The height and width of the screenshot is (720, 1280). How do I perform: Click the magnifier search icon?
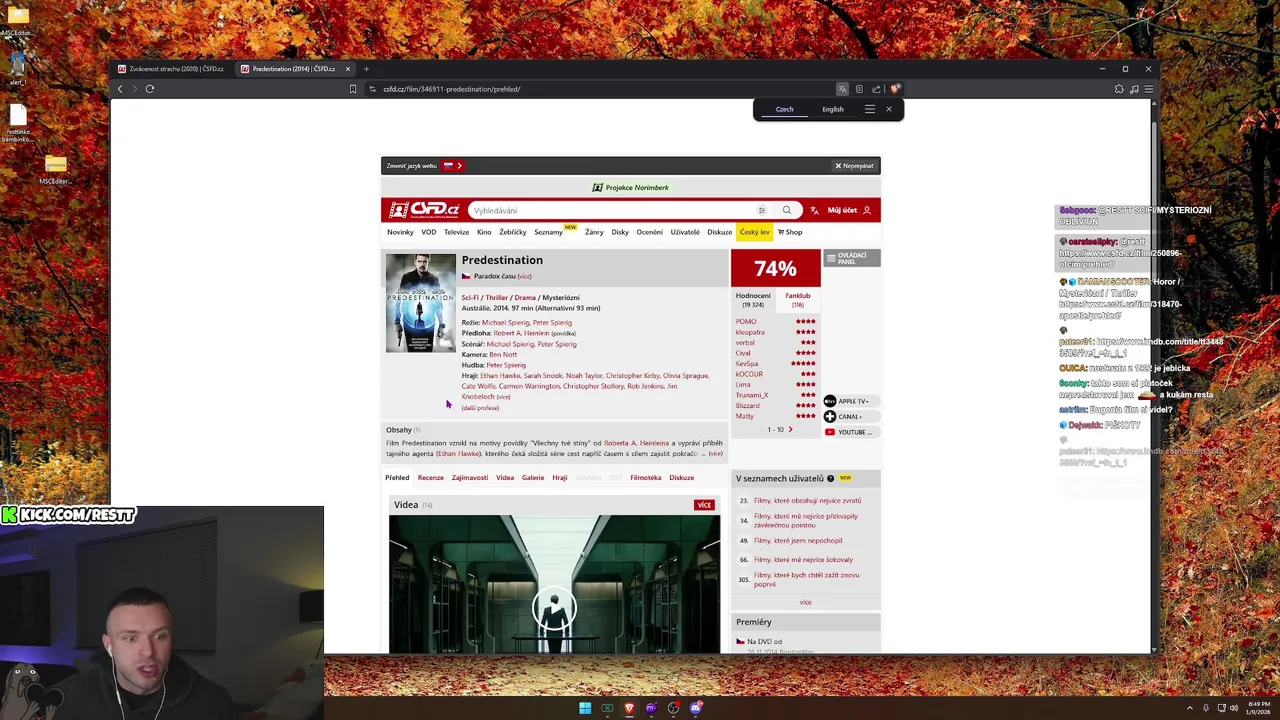pyautogui.click(x=787, y=210)
